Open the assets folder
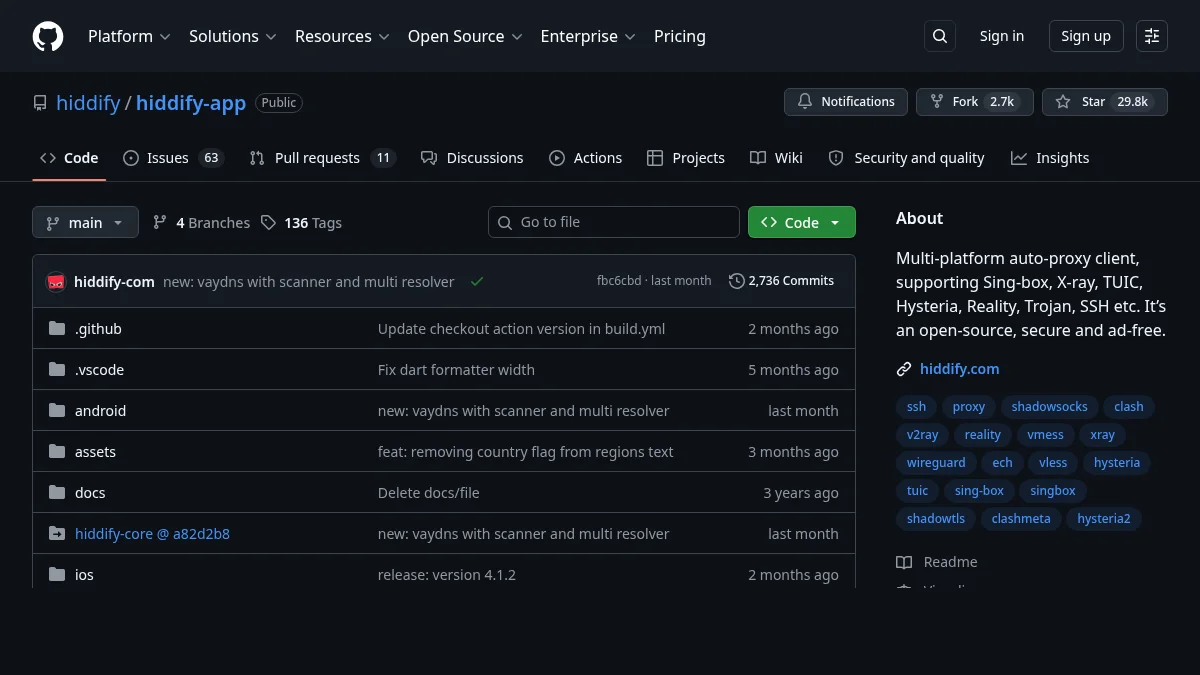 pos(95,452)
